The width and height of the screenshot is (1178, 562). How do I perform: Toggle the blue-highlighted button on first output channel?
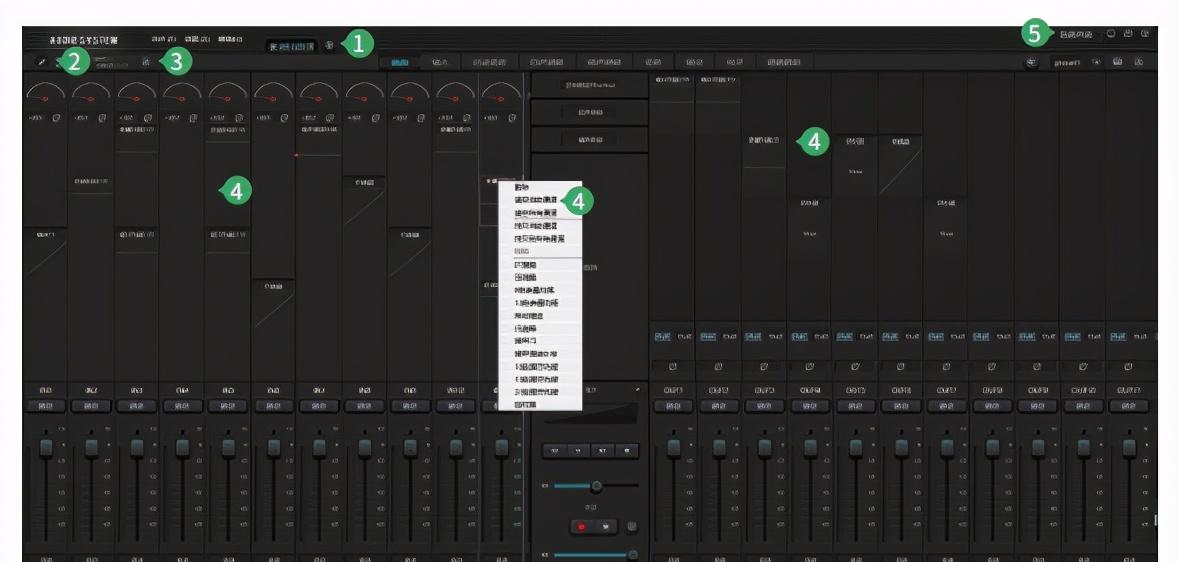662,337
